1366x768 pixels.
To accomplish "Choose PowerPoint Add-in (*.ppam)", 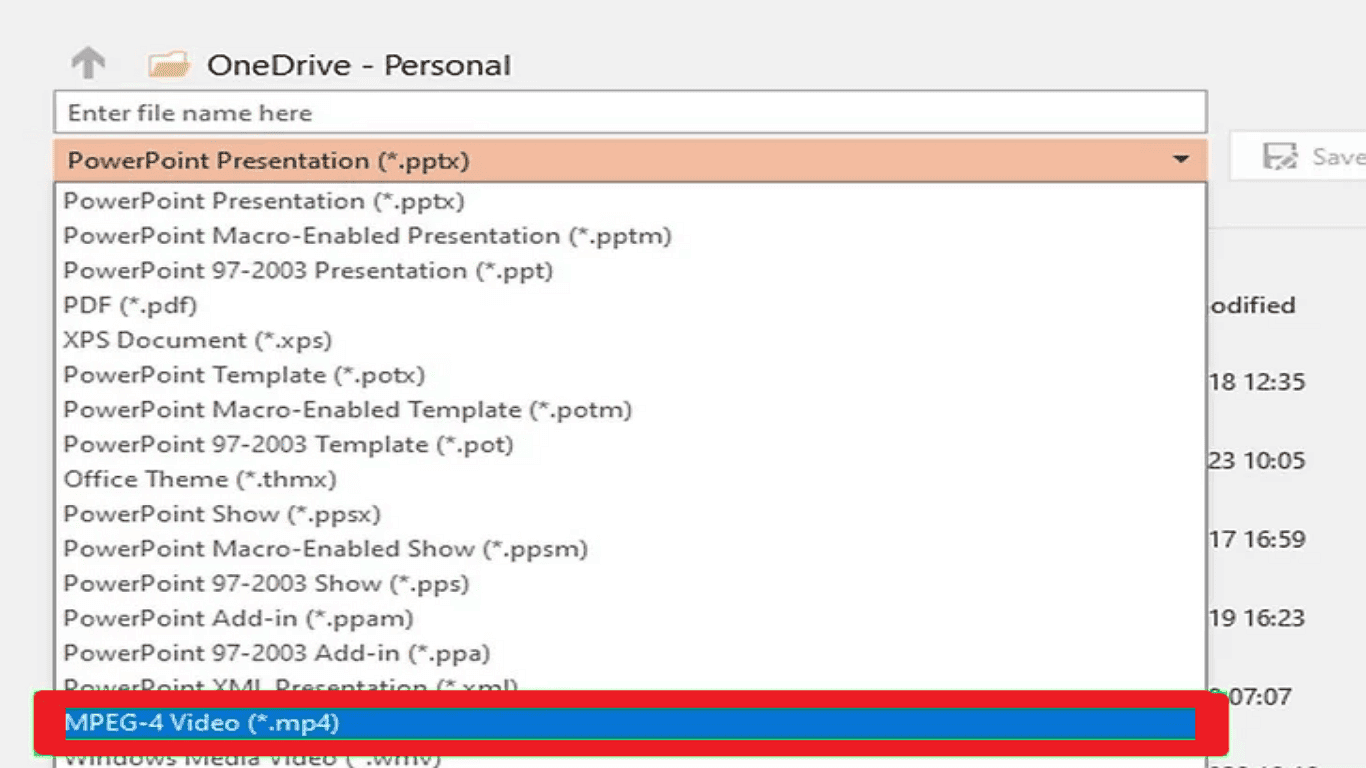I will [x=630, y=619].
